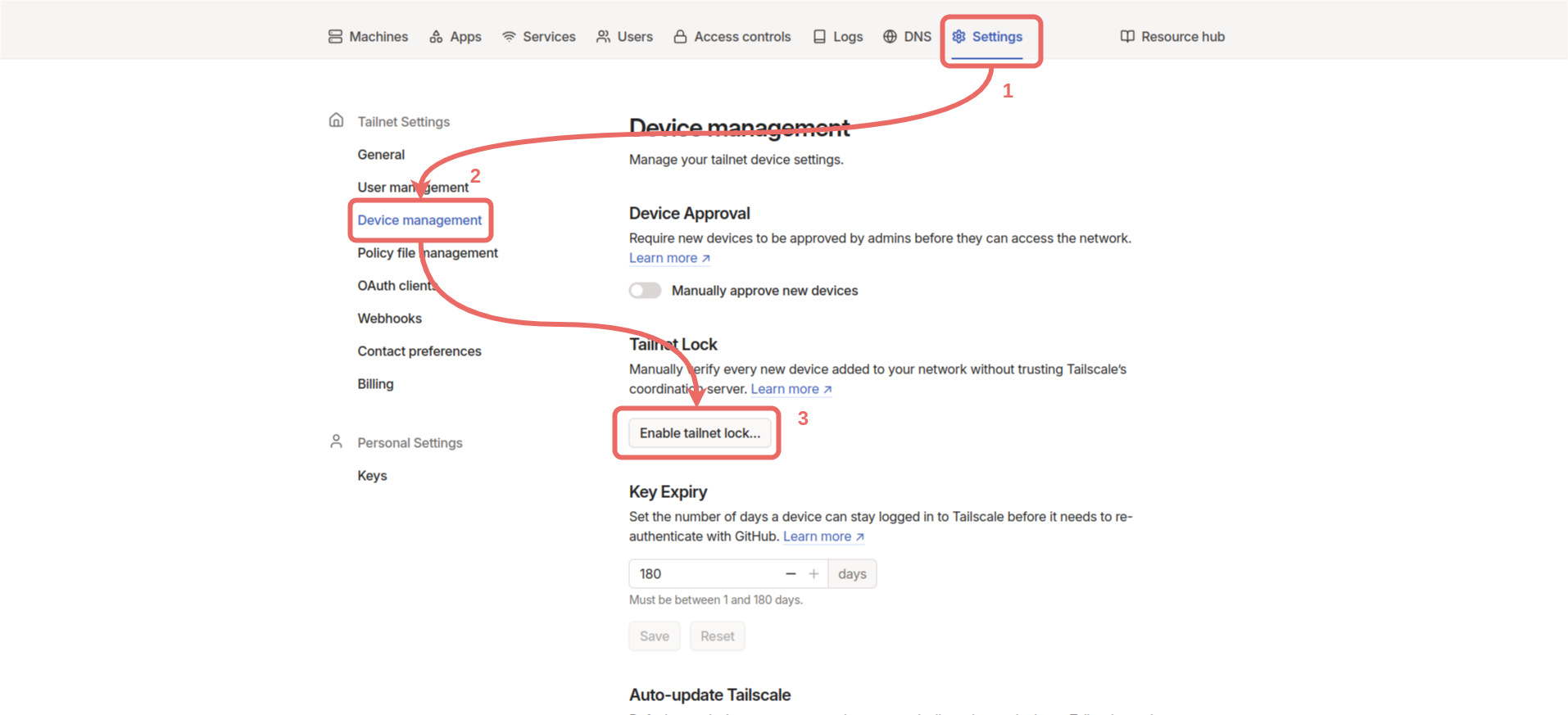Image resolution: width=1568 pixels, height=715 pixels.
Task: Open Billing in the sidebar
Action: [x=375, y=384]
